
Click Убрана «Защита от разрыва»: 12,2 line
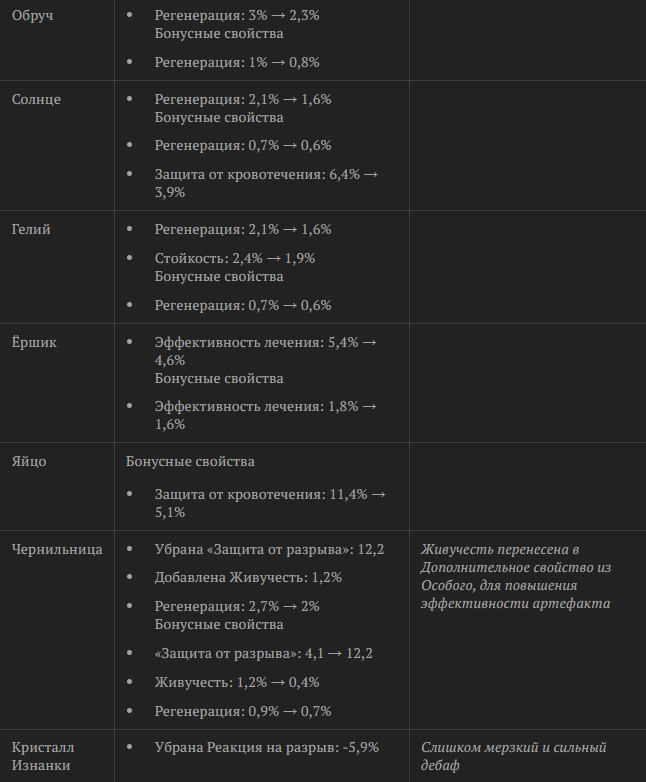(269, 550)
